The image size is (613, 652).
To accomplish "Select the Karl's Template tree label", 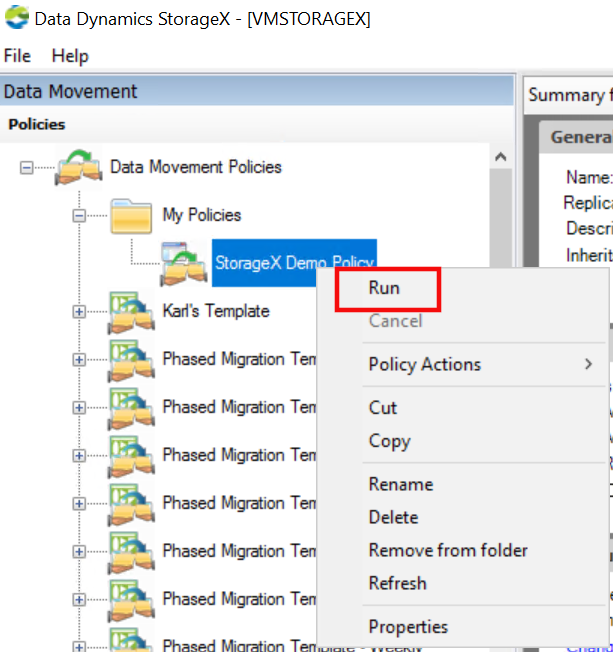I will click(216, 311).
